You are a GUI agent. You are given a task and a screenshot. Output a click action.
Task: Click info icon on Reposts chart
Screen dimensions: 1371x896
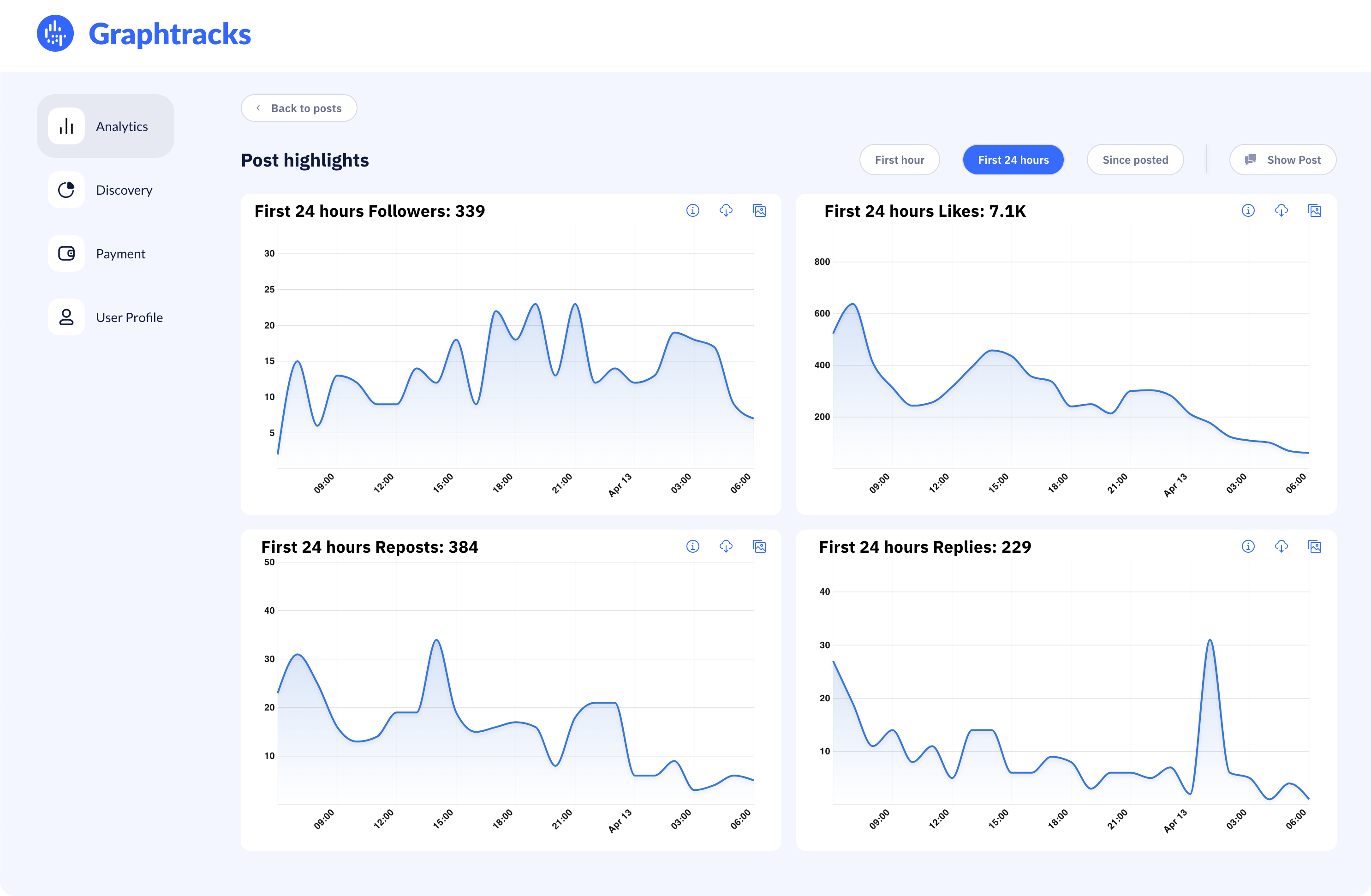692,546
